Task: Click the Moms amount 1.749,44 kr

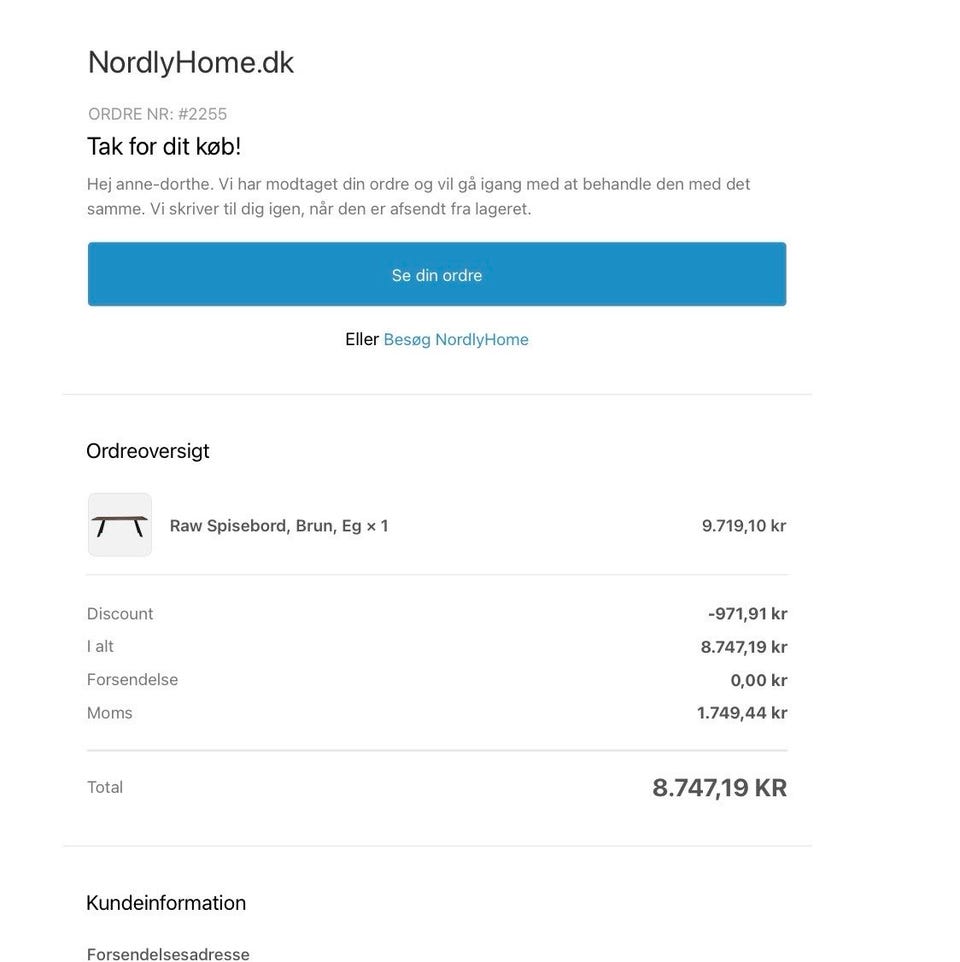Action: coord(742,713)
